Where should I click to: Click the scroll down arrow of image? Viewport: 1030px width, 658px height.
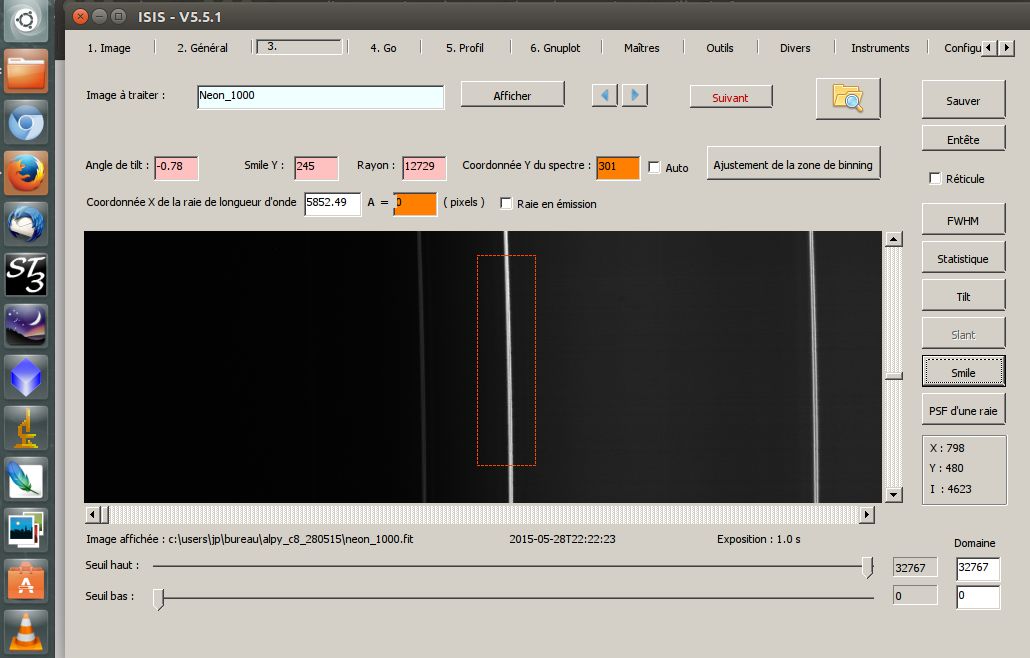tap(893, 494)
